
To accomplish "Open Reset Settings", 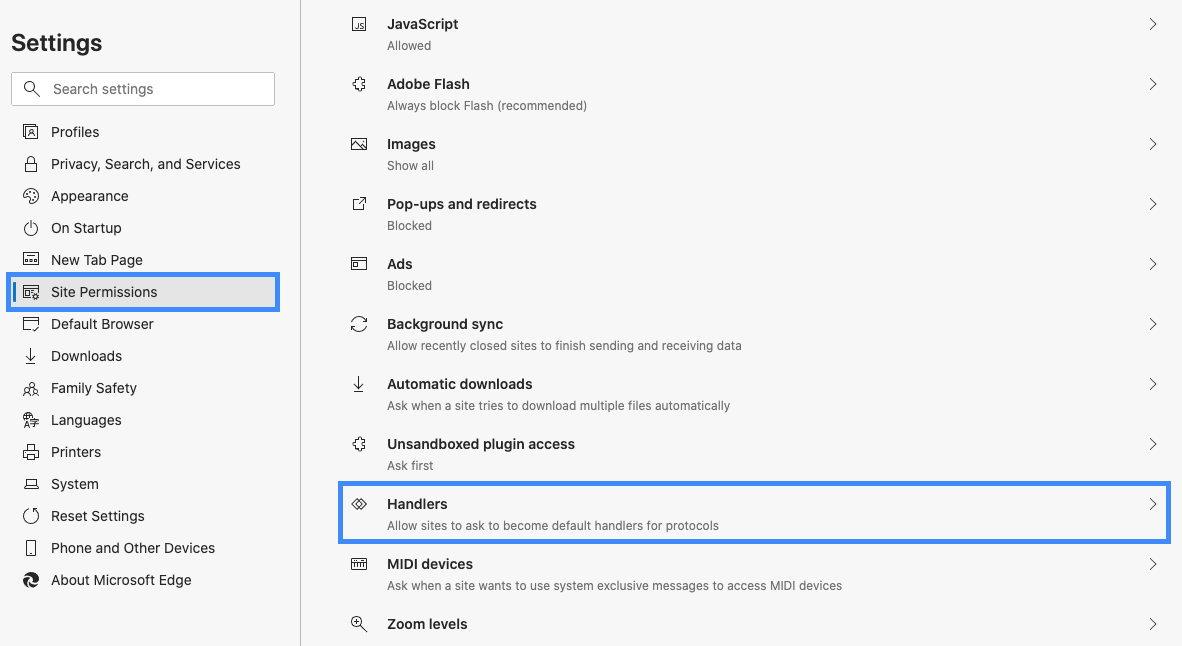I will pyautogui.click(x=96, y=515).
